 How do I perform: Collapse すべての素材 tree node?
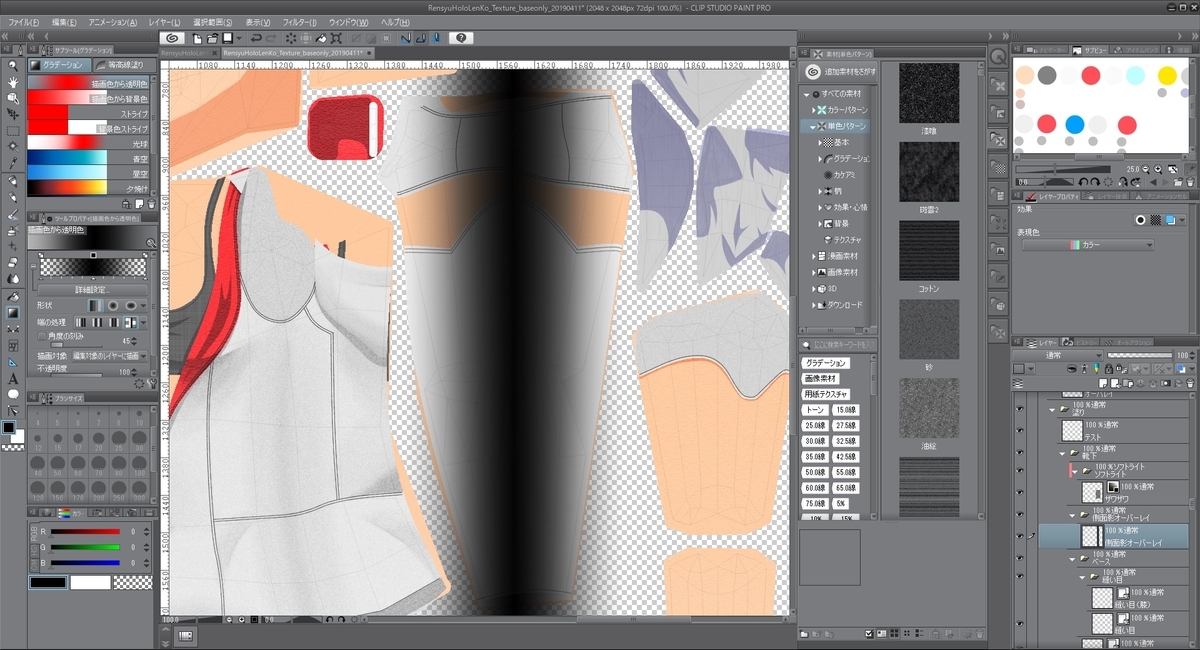(808, 93)
